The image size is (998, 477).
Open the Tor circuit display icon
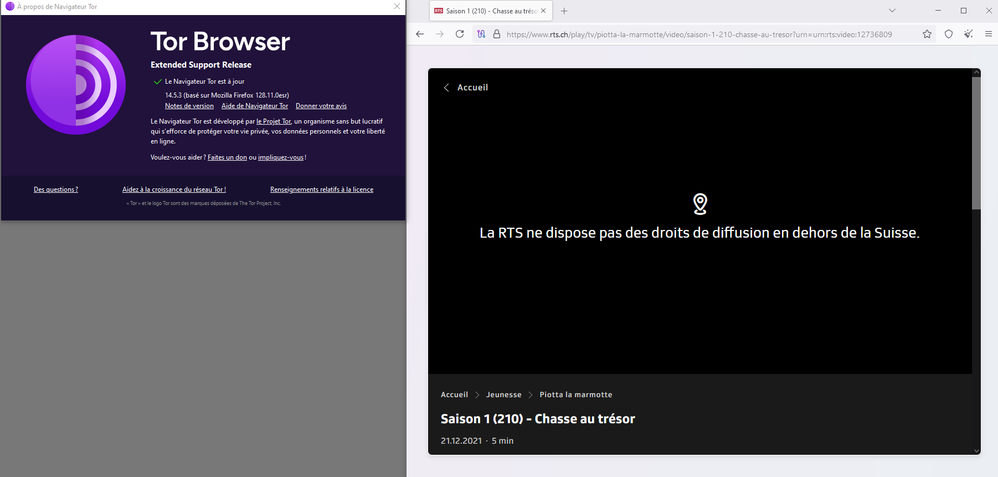point(481,33)
